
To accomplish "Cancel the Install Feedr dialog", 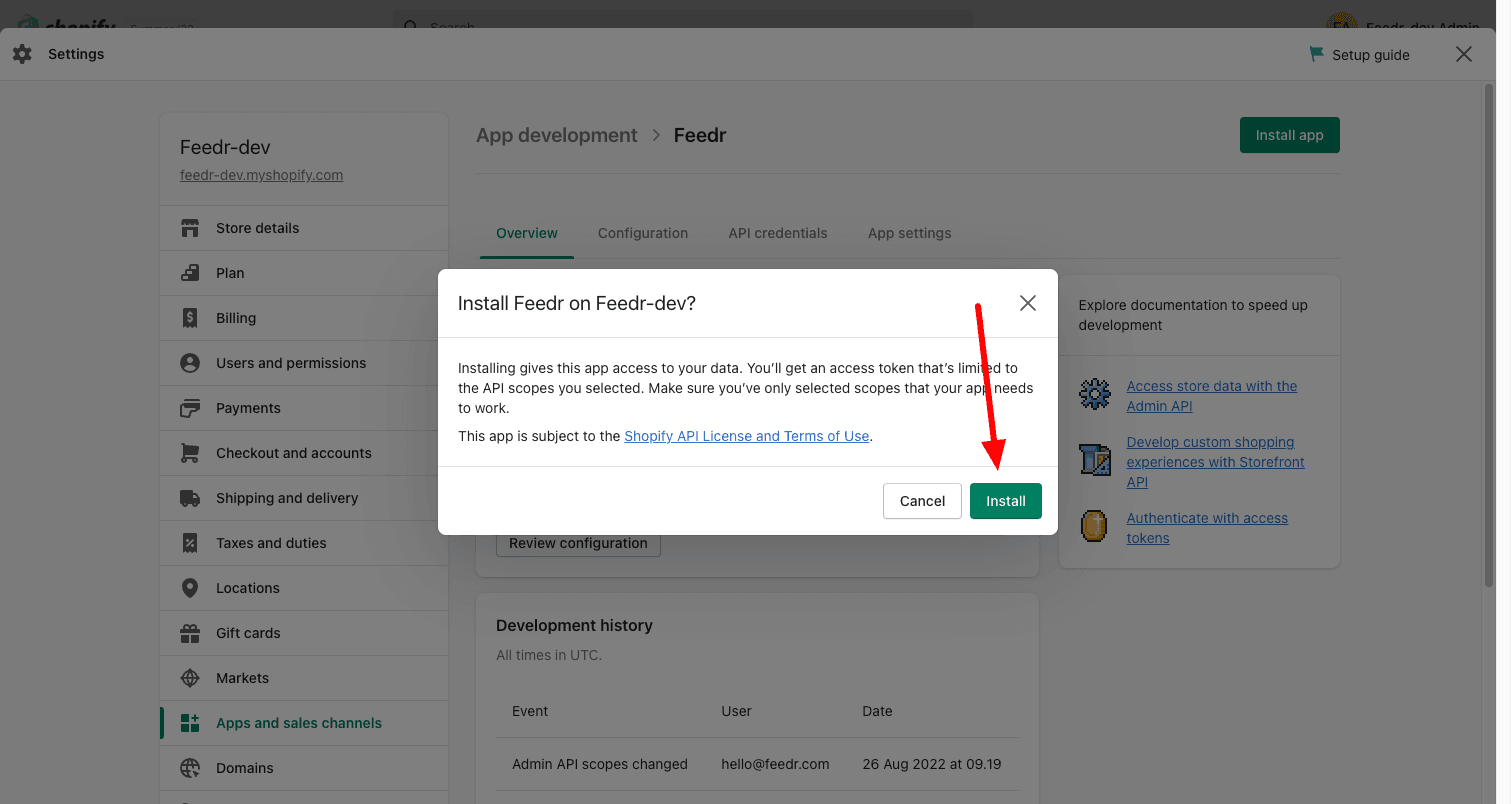I will click(x=921, y=501).
